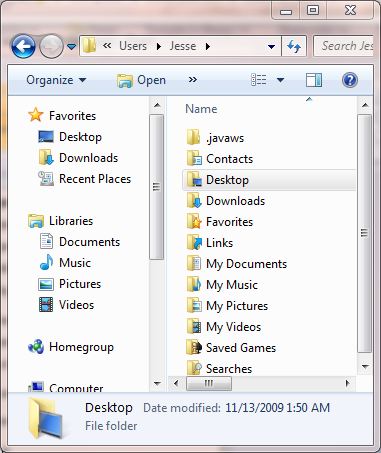
Task: Open view options dropdown arrow
Action: pos(280,80)
